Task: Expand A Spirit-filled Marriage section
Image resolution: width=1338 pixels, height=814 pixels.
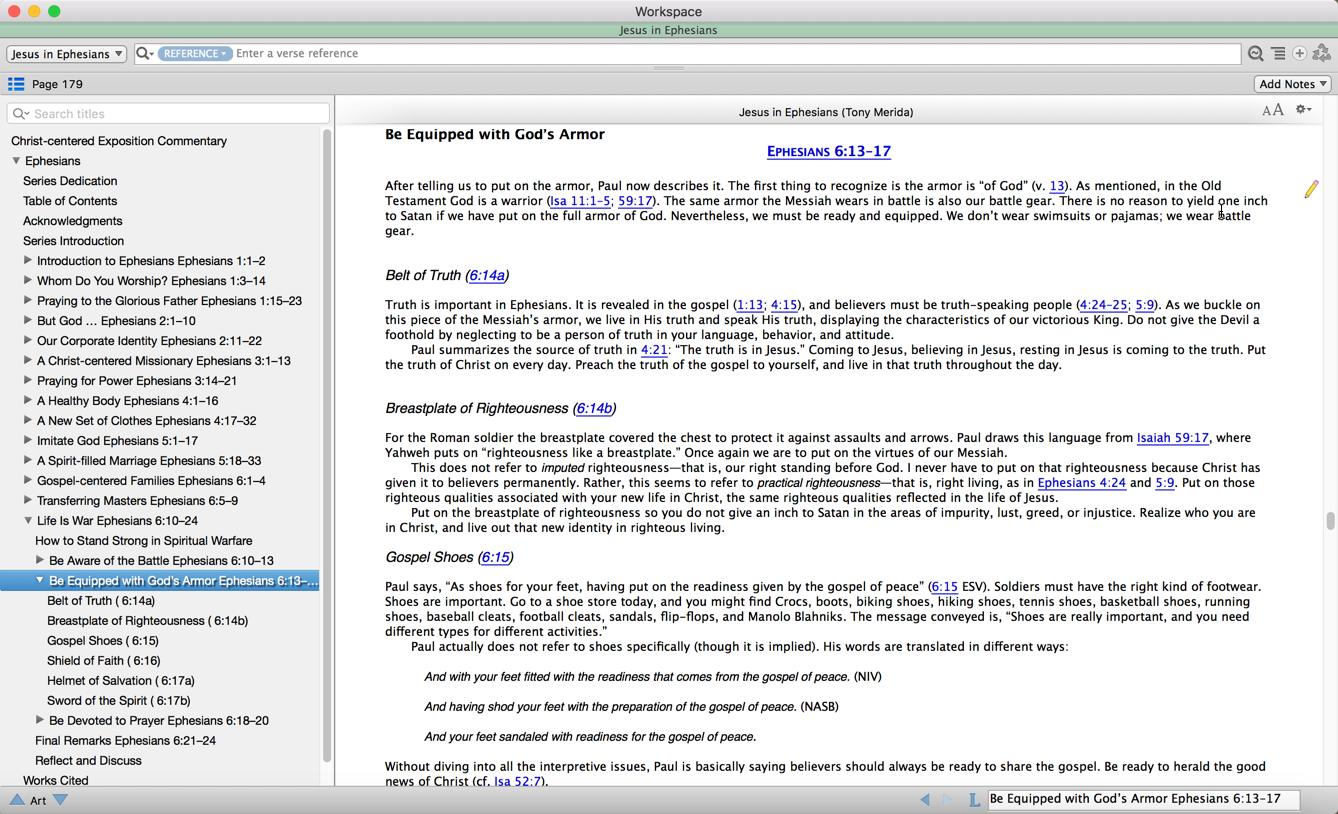Action: [x=28, y=461]
